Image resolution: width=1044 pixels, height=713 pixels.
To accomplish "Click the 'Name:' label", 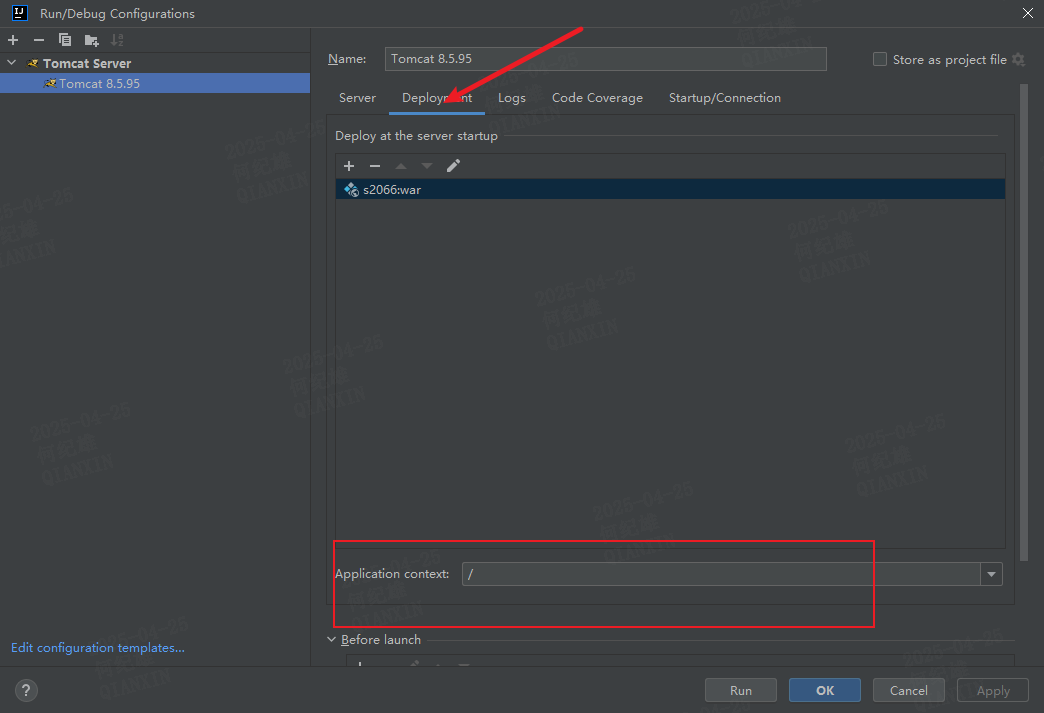I will tap(347, 59).
